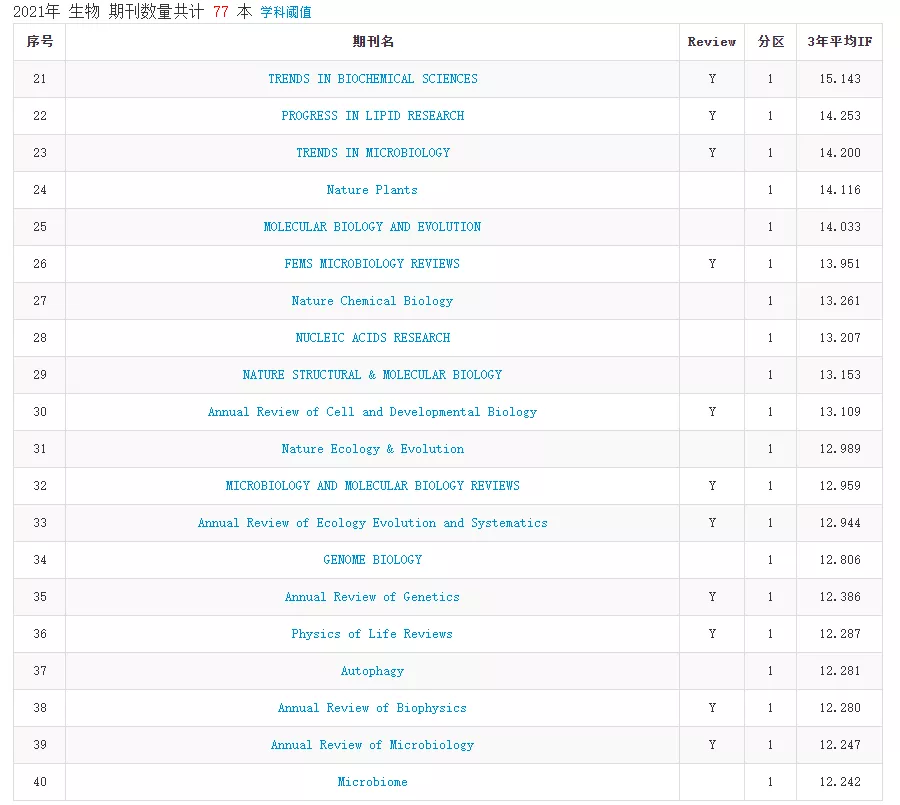The image size is (900, 805).
Task: Click the 期刊名 column header
Action: (372, 42)
